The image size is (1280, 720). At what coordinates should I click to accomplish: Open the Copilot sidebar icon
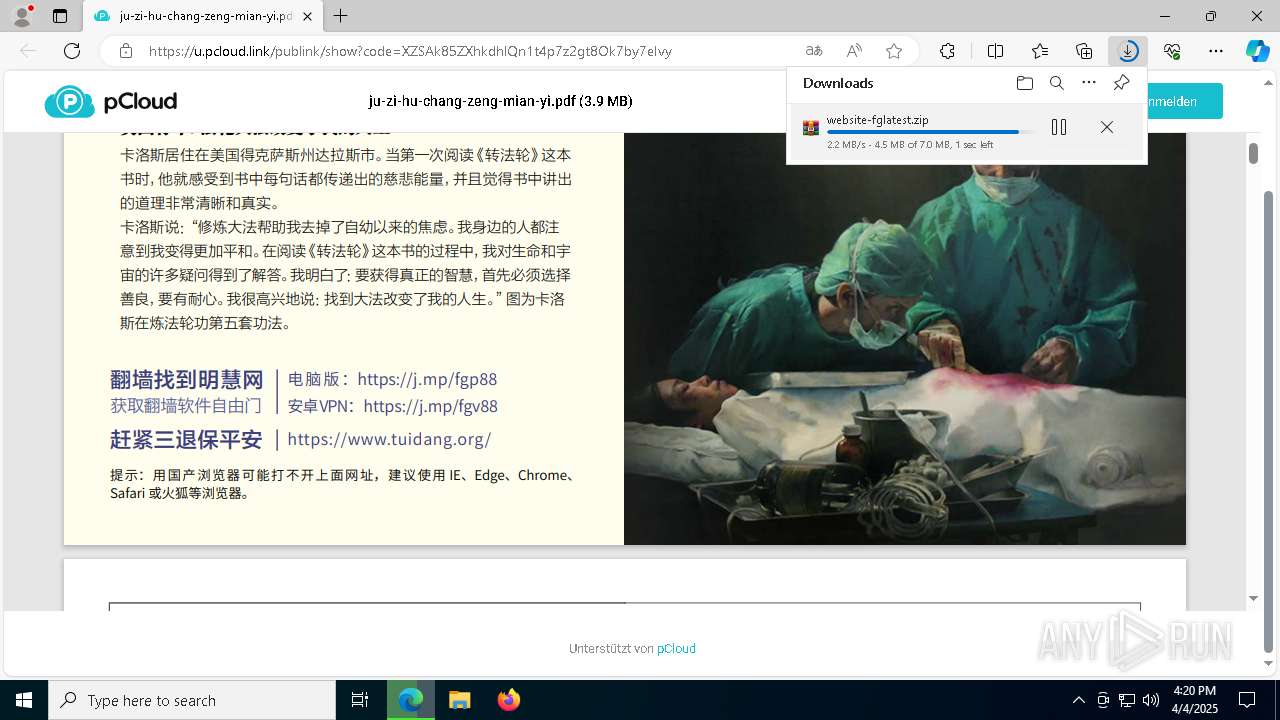point(1257,51)
